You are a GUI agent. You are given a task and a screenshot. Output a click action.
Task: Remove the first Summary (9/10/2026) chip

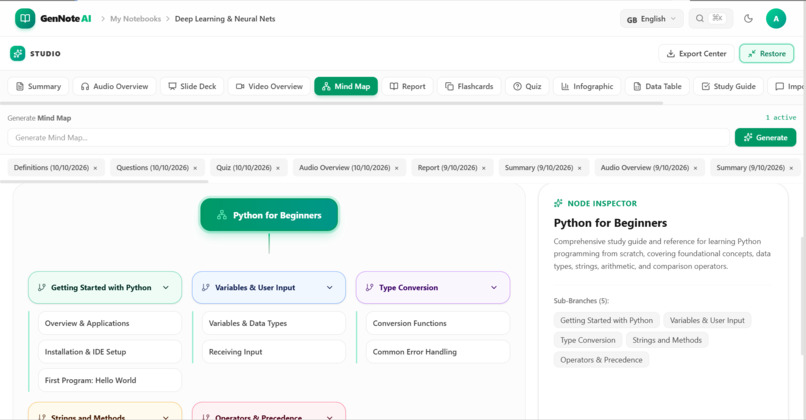click(x=579, y=168)
